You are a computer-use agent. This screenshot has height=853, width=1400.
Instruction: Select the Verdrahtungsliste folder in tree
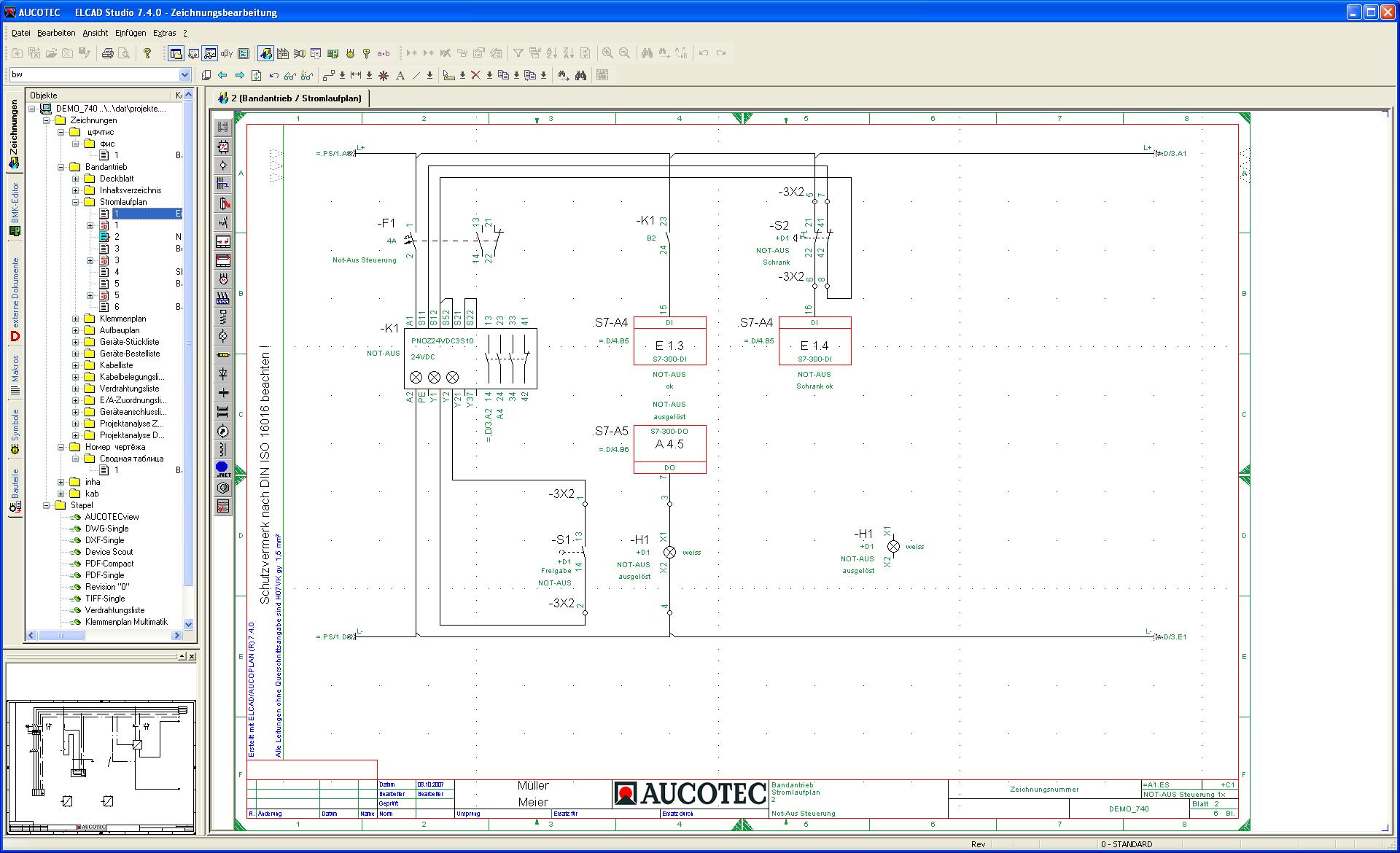click(x=129, y=389)
